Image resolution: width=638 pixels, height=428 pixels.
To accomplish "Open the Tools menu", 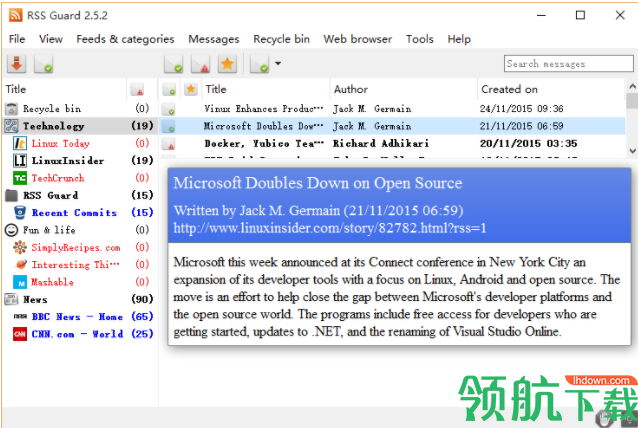I will [420, 39].
